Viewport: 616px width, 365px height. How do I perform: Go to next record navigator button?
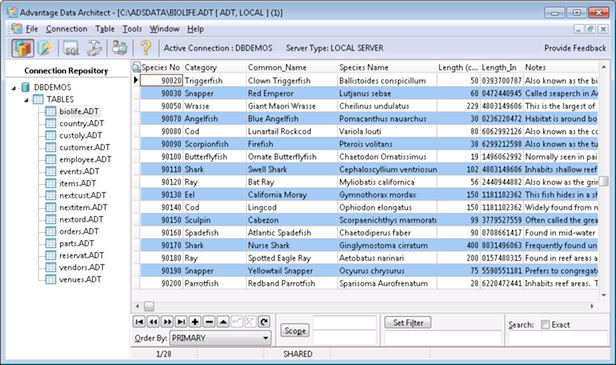pos(167,322)
